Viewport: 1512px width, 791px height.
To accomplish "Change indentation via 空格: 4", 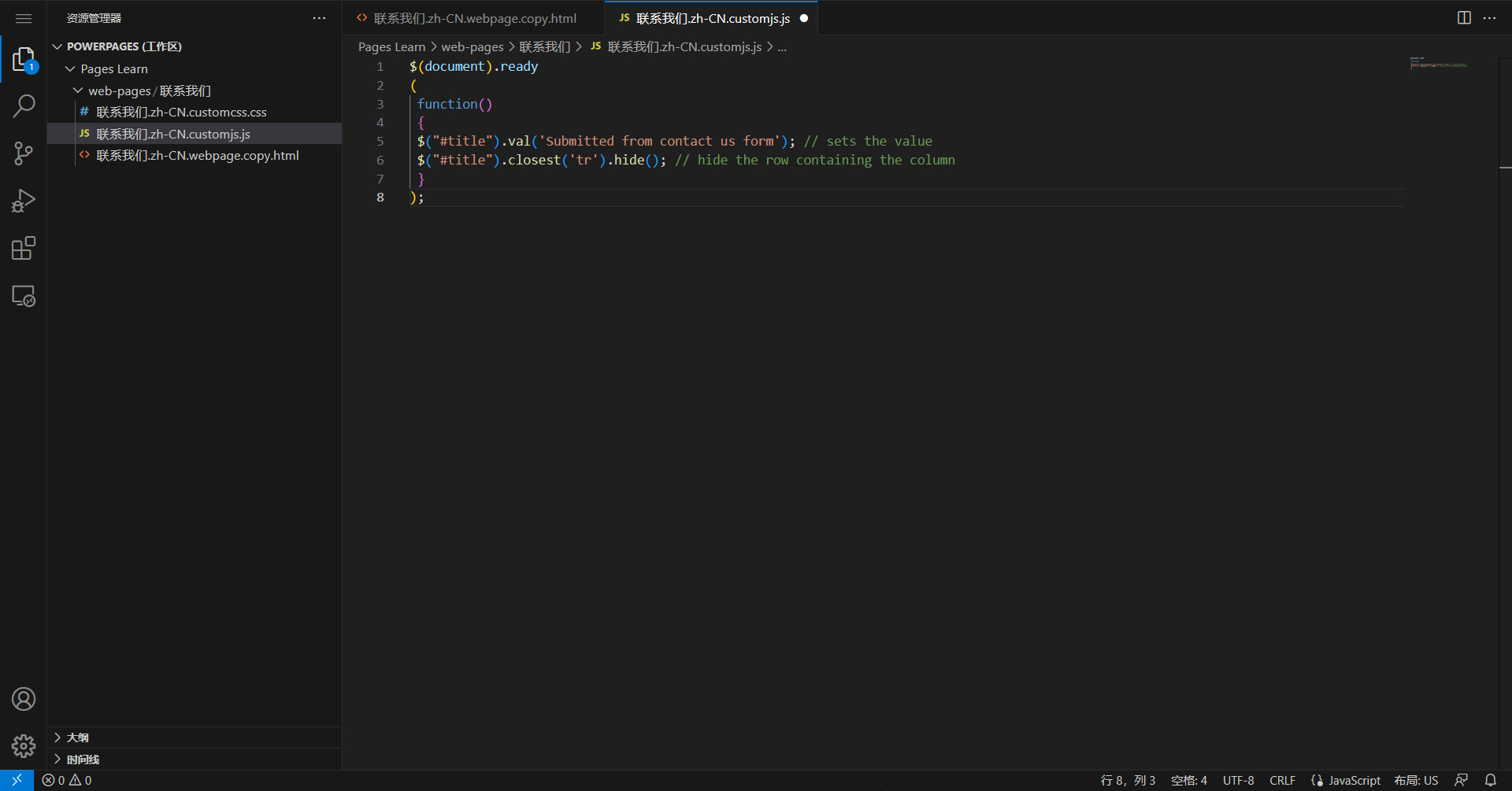I will coord(1189,780).
